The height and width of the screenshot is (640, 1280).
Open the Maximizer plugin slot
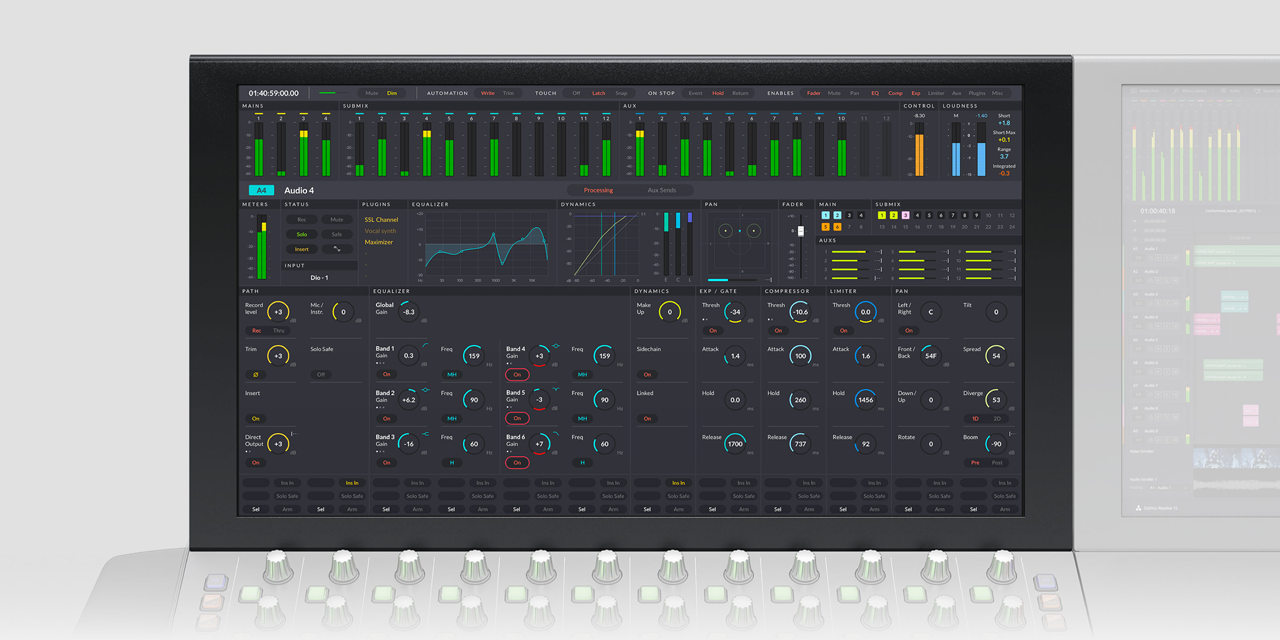point(379,242)
